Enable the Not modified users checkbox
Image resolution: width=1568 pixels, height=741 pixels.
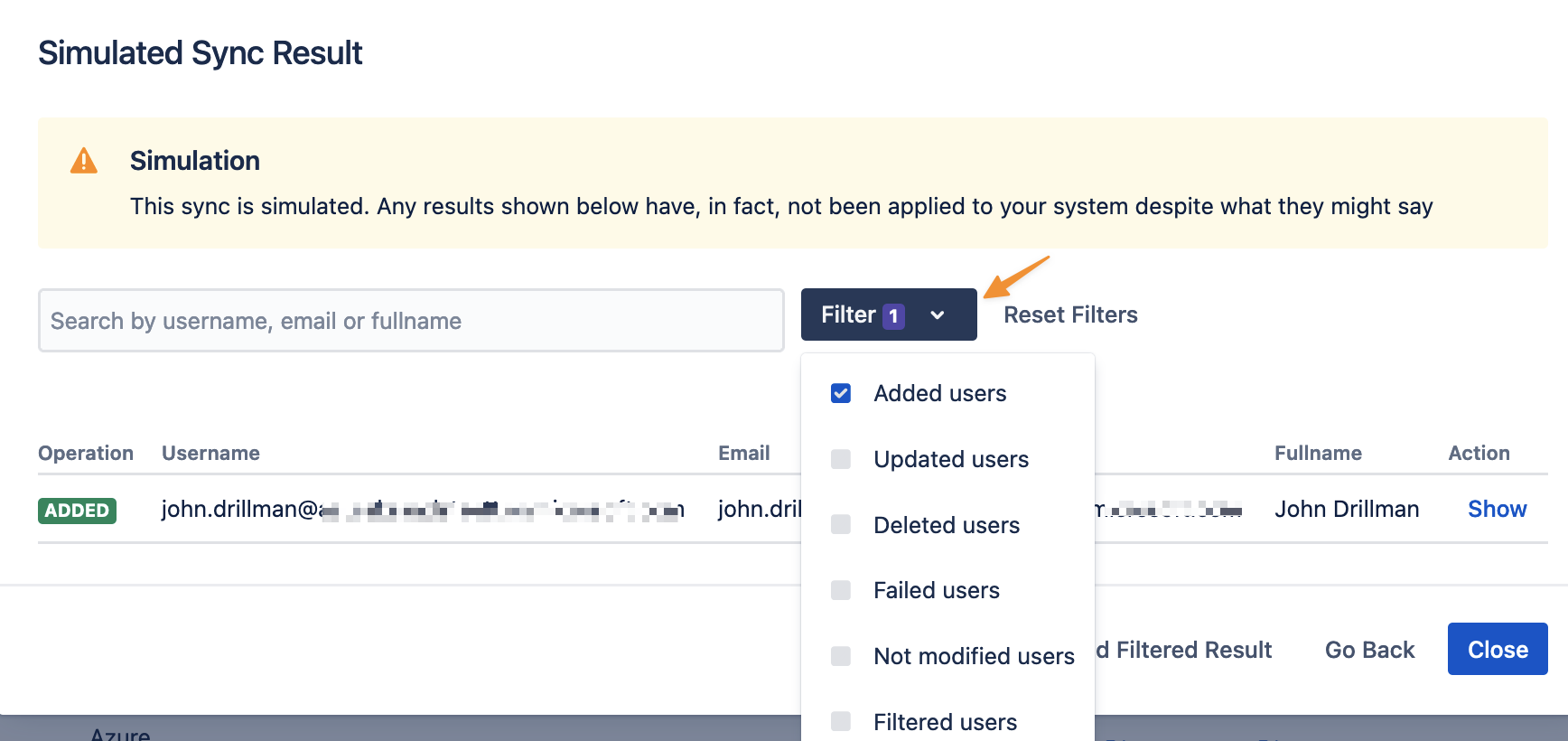tap(841, 656)
